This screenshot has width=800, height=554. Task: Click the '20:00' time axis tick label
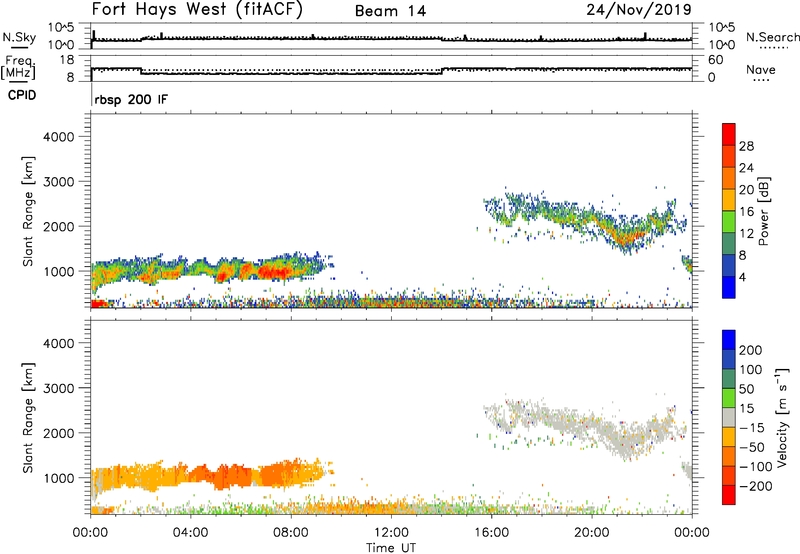pos(592,533)
